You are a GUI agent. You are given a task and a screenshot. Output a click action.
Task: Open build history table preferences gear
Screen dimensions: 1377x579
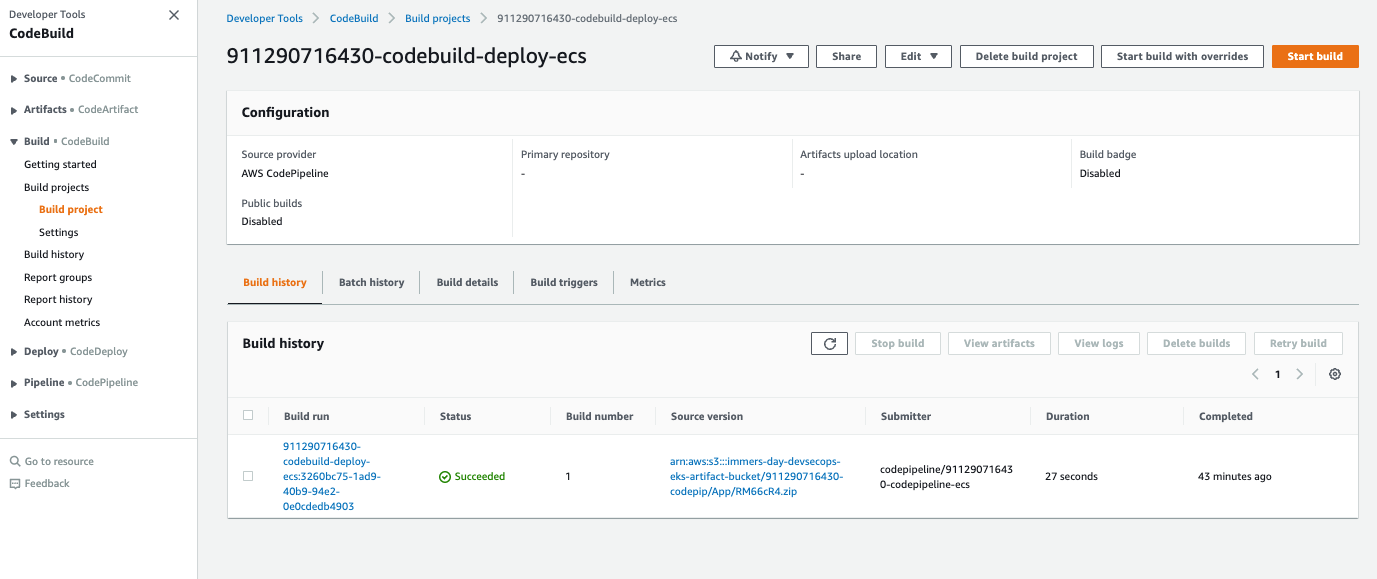[x=1334, y=374]
